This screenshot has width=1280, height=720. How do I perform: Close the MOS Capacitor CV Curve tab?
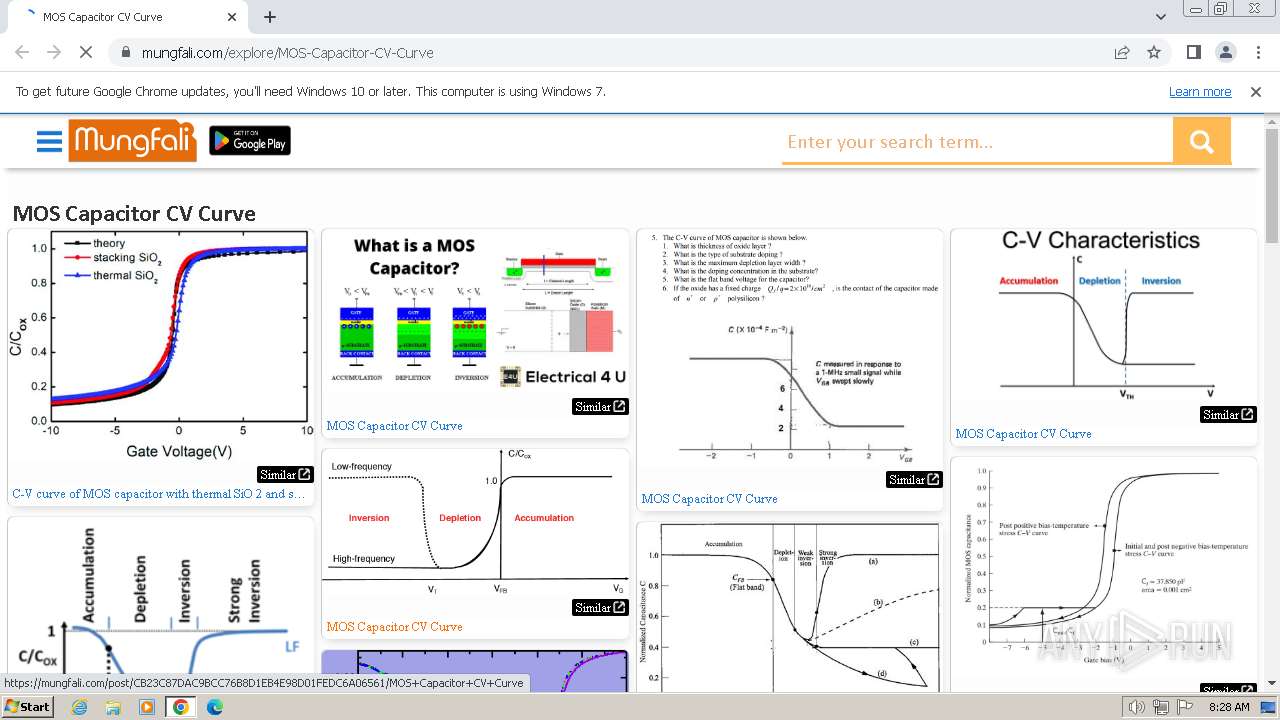[232, 17]
